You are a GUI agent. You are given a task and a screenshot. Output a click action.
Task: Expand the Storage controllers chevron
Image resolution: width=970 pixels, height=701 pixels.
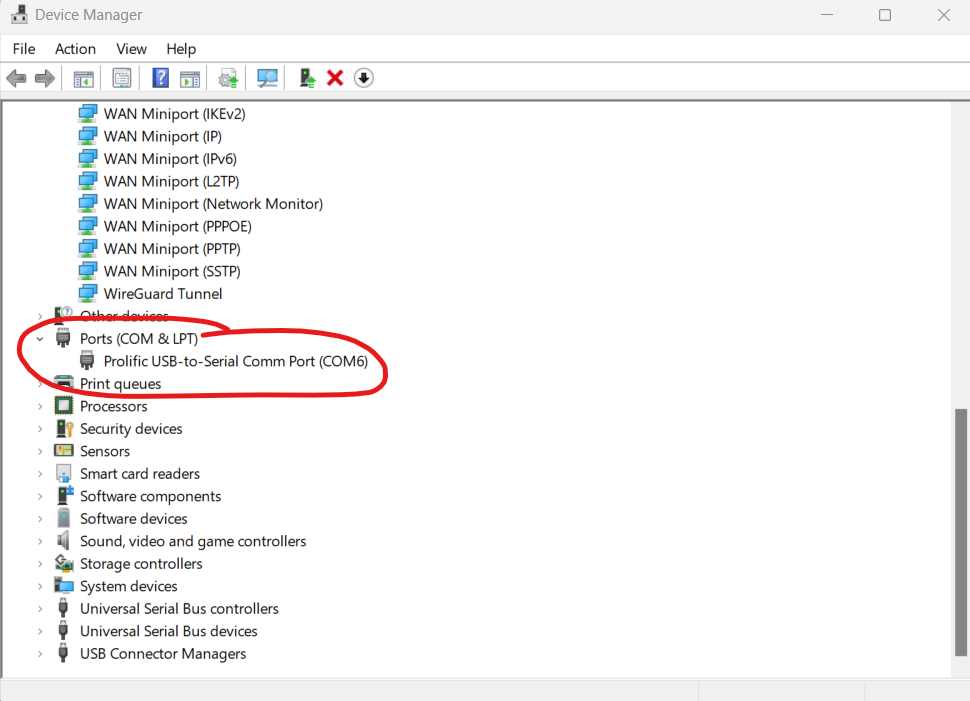click(40, 564)
